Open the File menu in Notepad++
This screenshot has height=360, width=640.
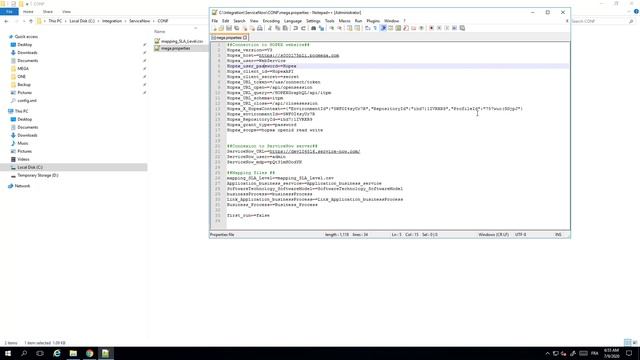tap(215, 21)
